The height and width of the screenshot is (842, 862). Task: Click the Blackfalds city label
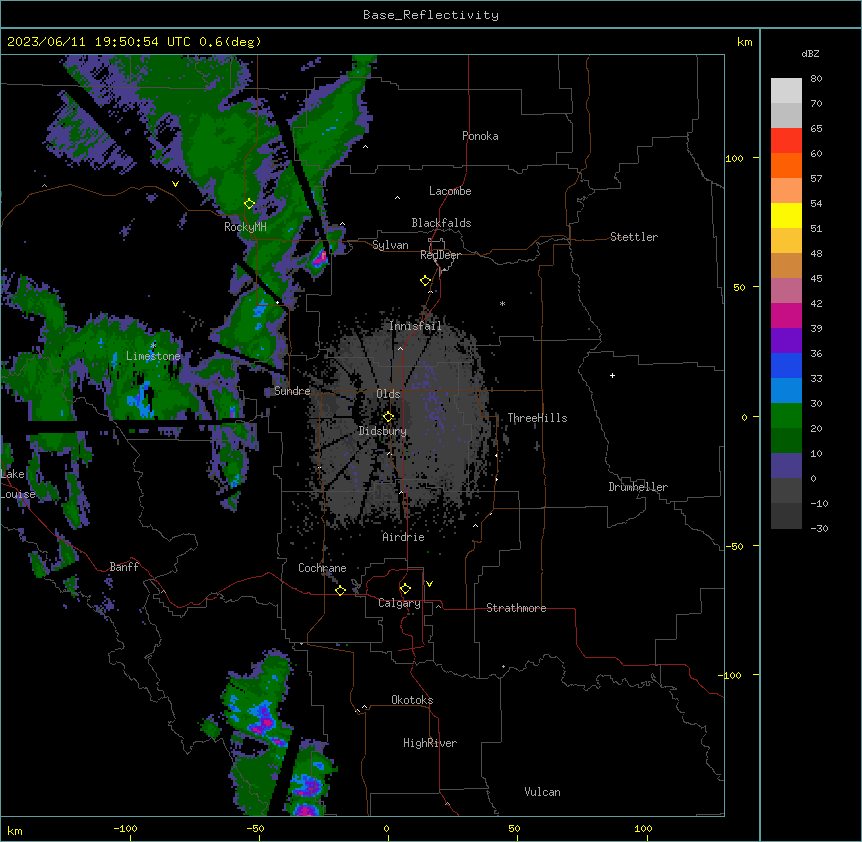click(441, 223)
